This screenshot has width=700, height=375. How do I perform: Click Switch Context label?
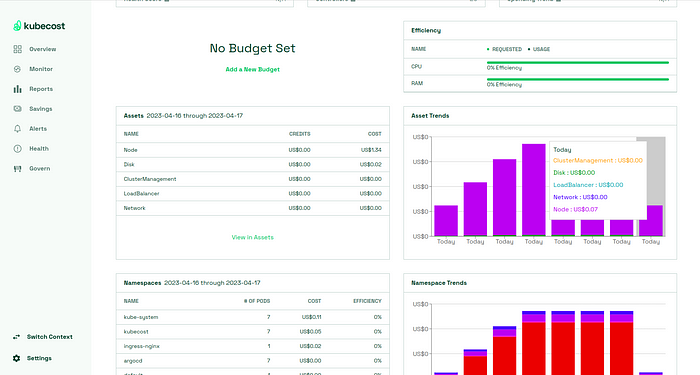tap(50, 337)
